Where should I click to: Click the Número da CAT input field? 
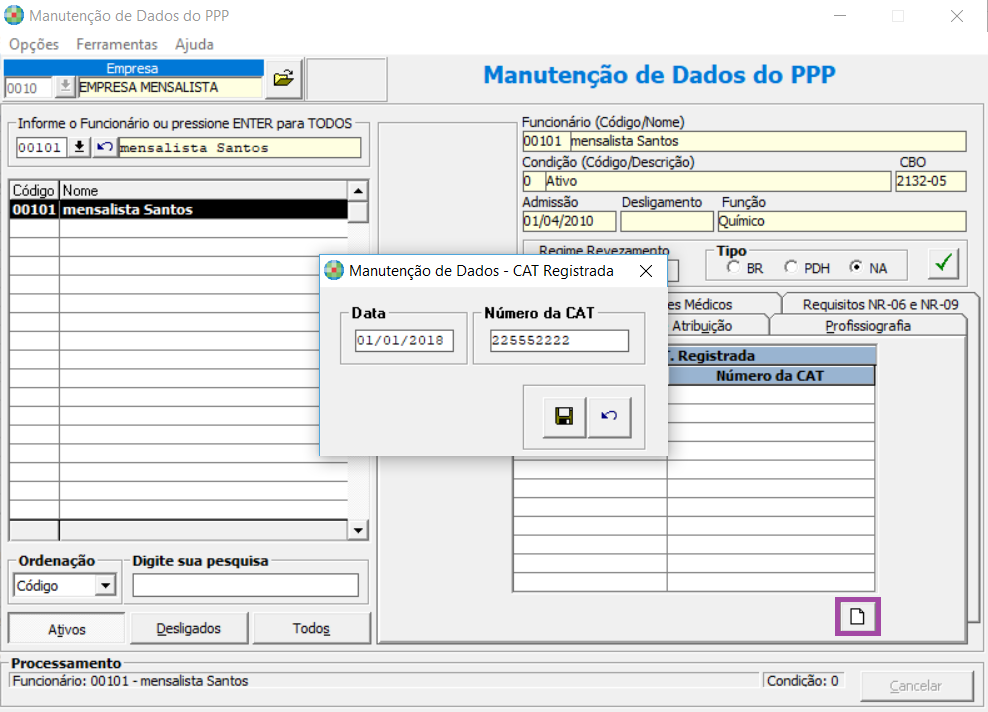point(559,341)
